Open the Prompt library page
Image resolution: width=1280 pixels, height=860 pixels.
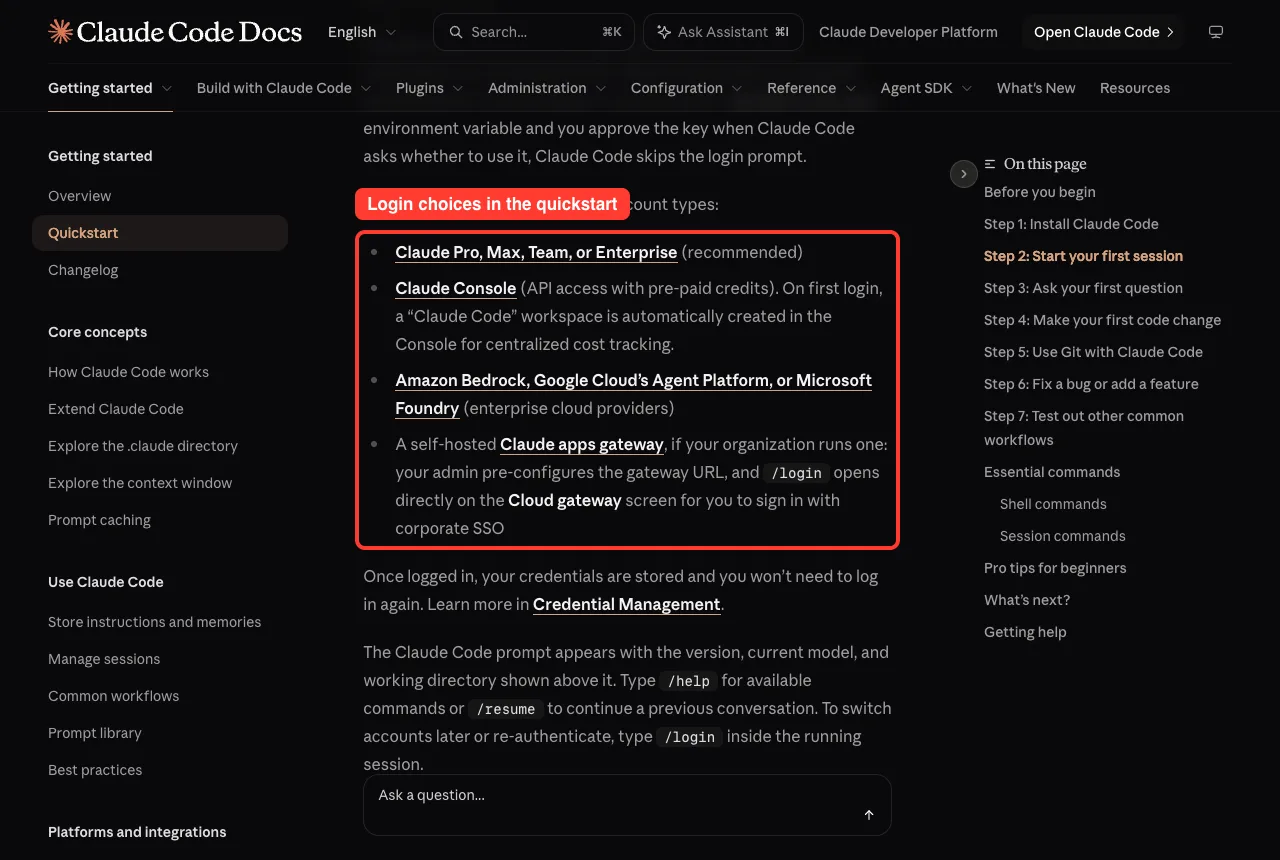pyautogui.click(x=95, y=733)
